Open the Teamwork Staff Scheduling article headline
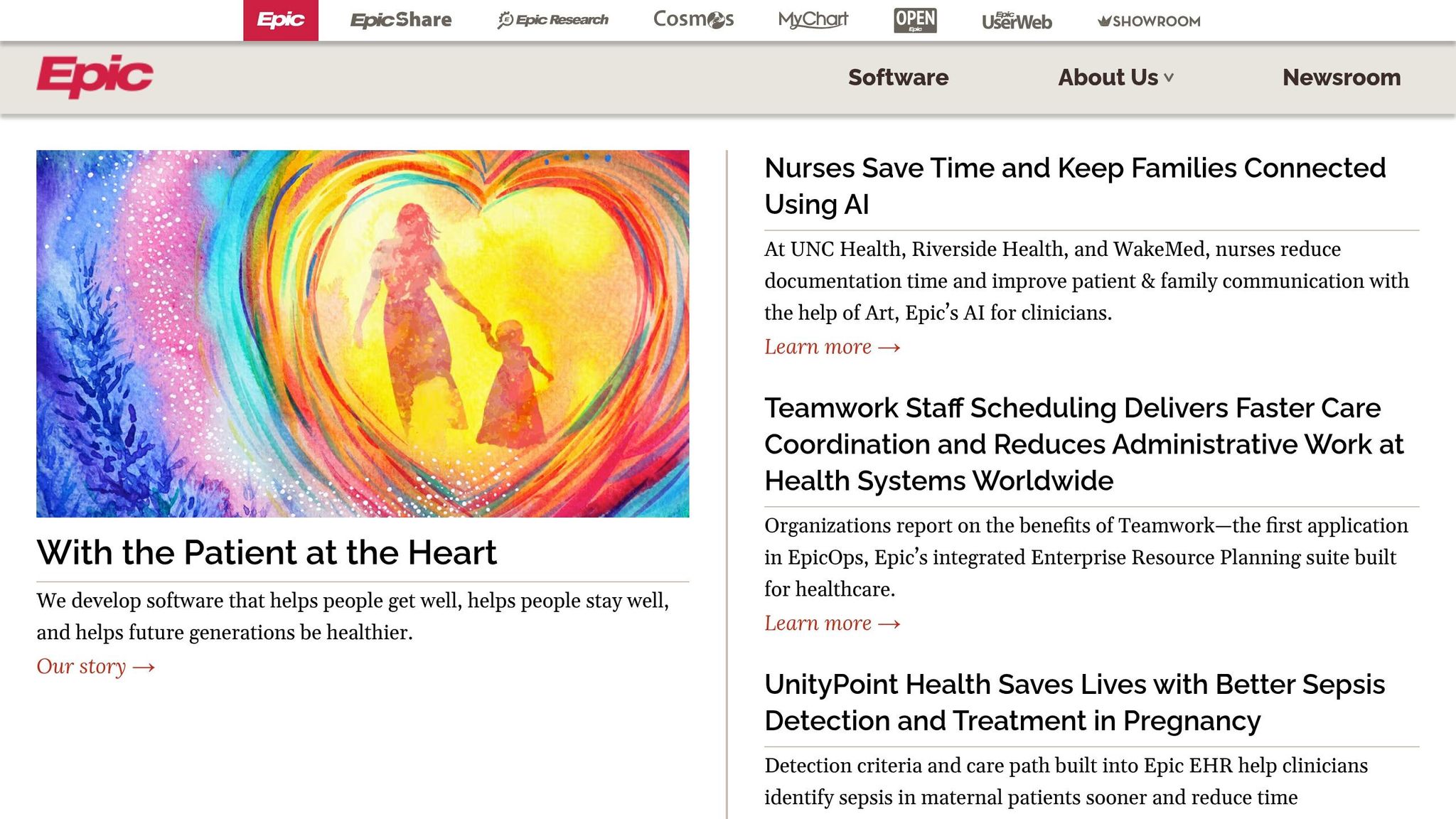This screenshot has height=819, width=1456. click(1084, 444)
